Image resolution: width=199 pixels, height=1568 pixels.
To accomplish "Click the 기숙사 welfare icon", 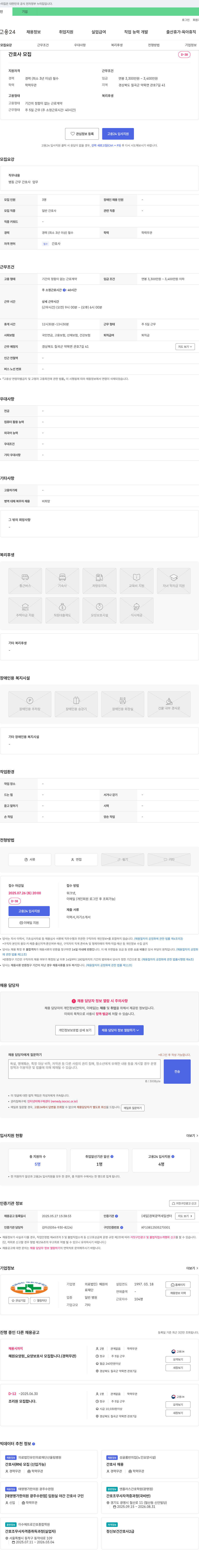I will (x=62, y=581).
